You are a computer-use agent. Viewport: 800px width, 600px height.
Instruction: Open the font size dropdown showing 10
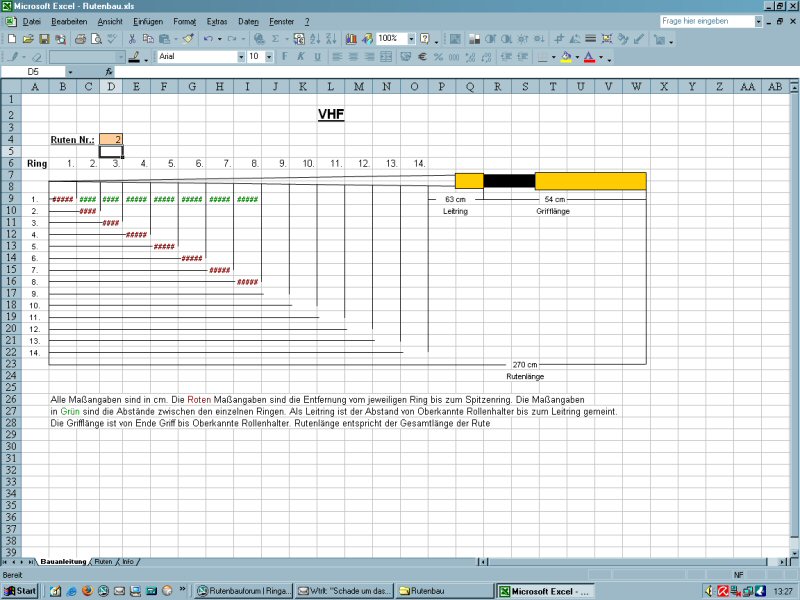coord(268,57)
